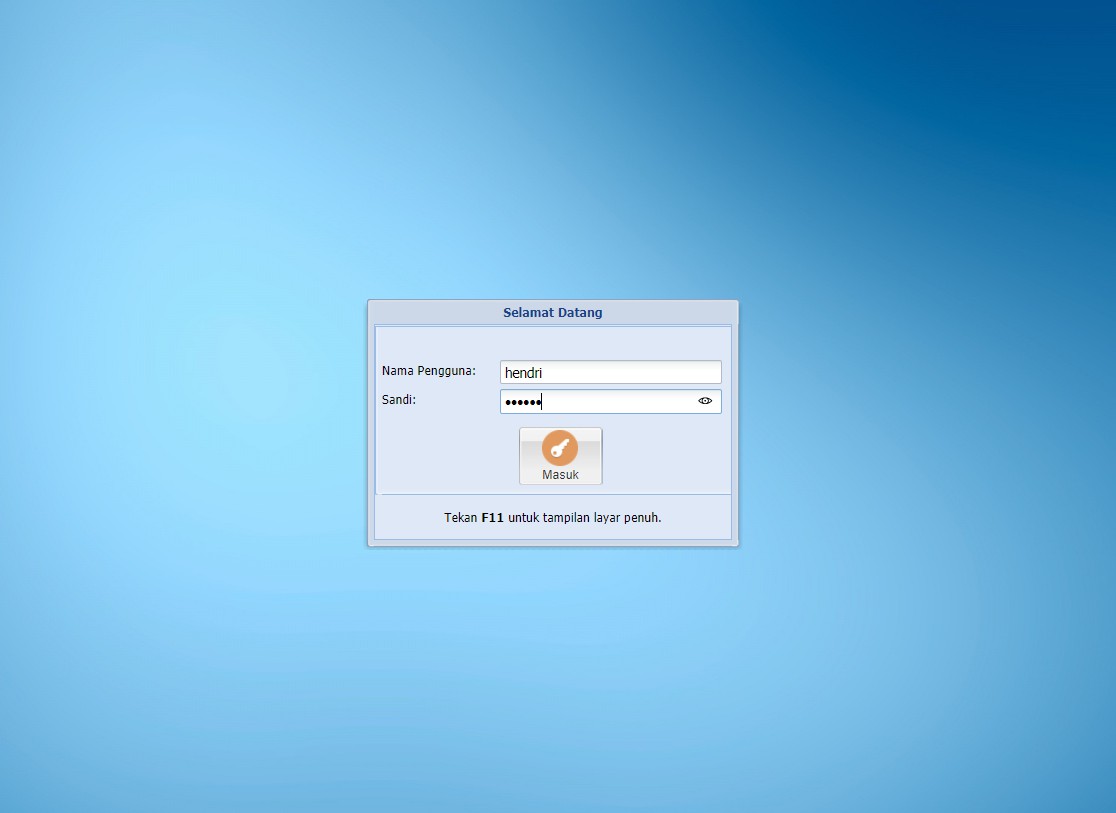The image size is (1116, 813).
Task: Focus the Nama Pengguna input field
Action: [610, 372]
